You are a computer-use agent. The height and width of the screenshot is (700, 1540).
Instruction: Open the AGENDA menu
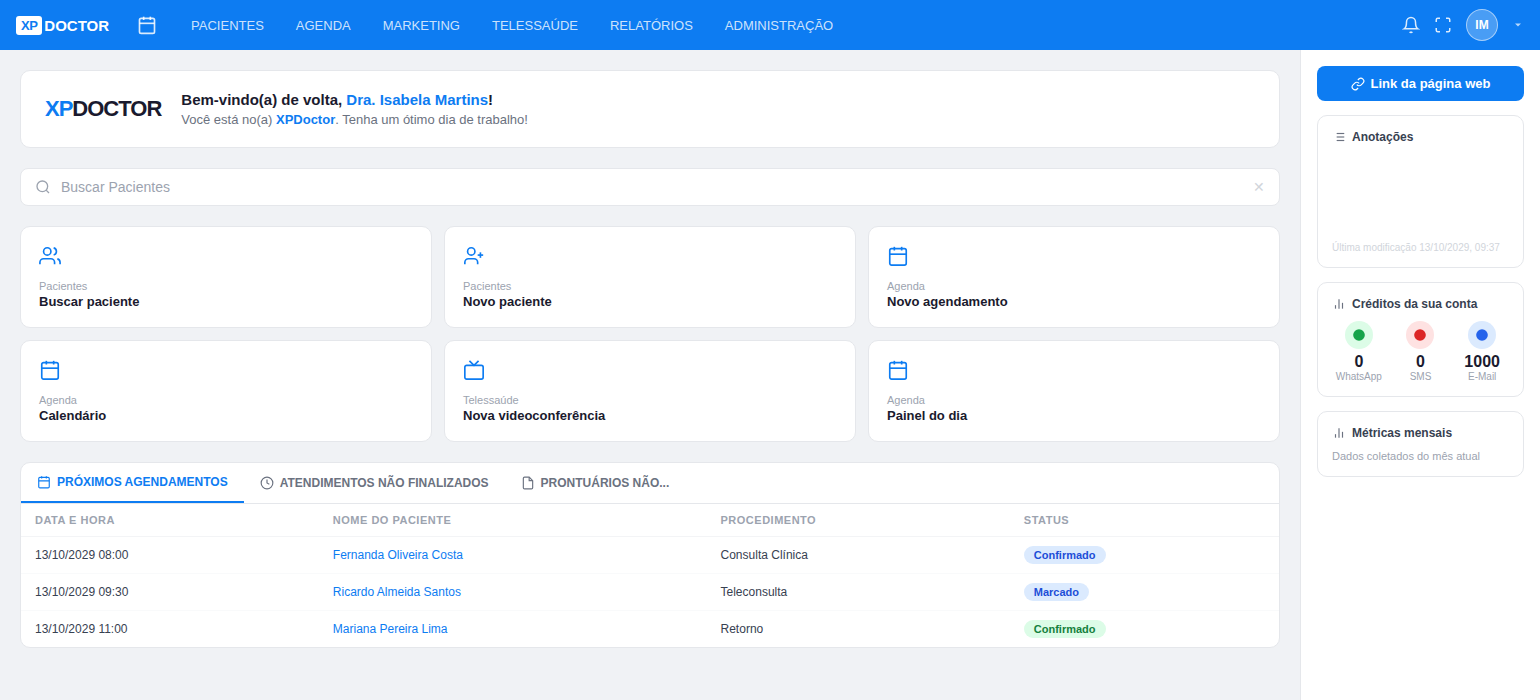(323, 25)
